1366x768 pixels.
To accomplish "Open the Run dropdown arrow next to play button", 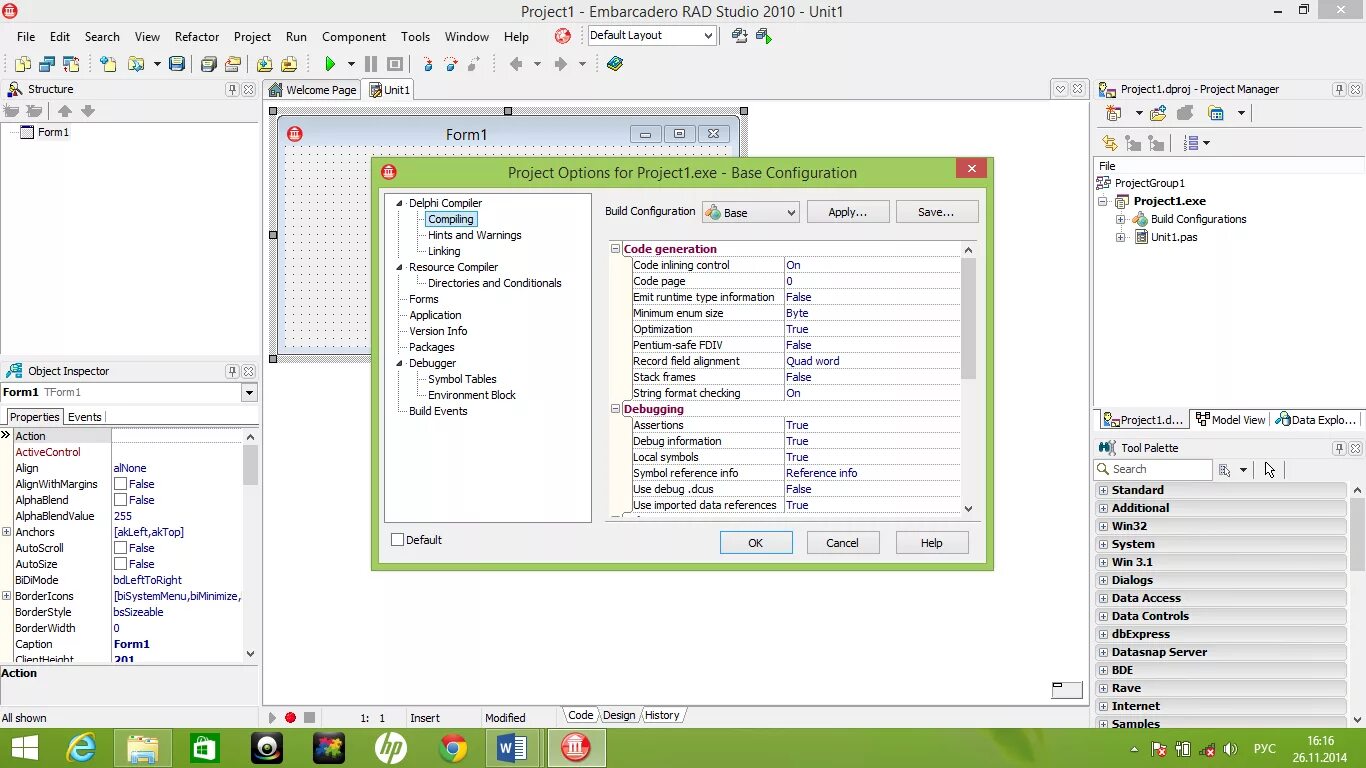I will click(x=351, y=64).
